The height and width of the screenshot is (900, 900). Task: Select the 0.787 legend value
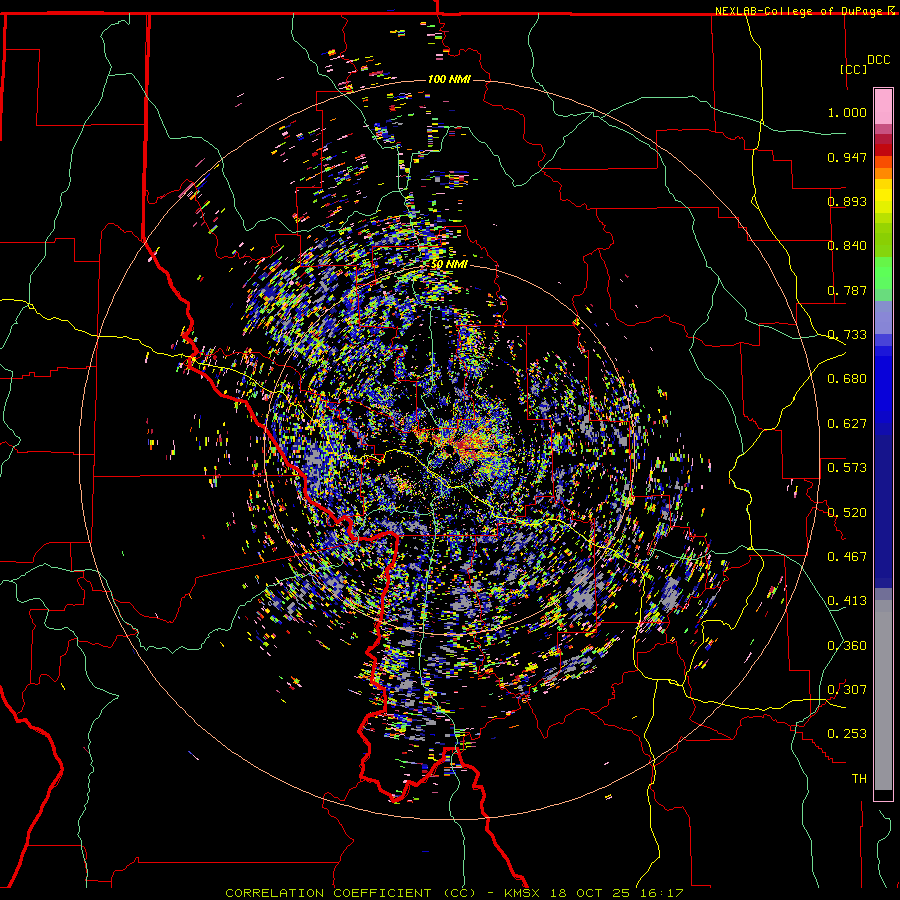847,290
